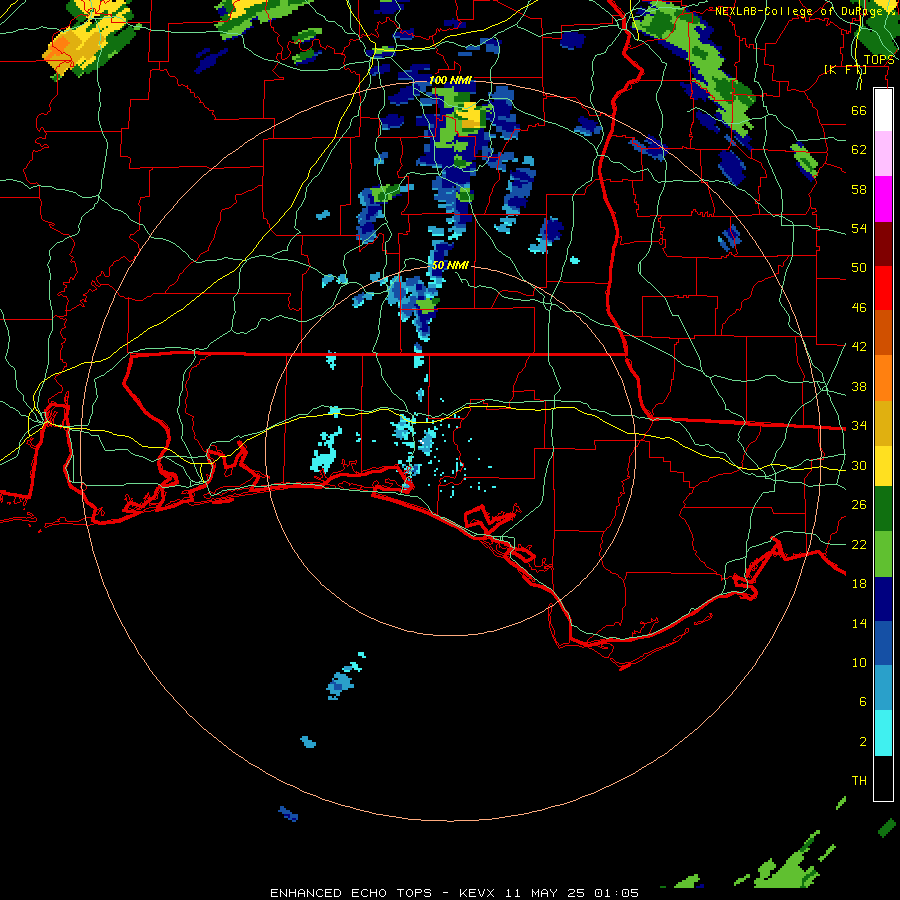Pick the bright orange legend swatch

883,378
